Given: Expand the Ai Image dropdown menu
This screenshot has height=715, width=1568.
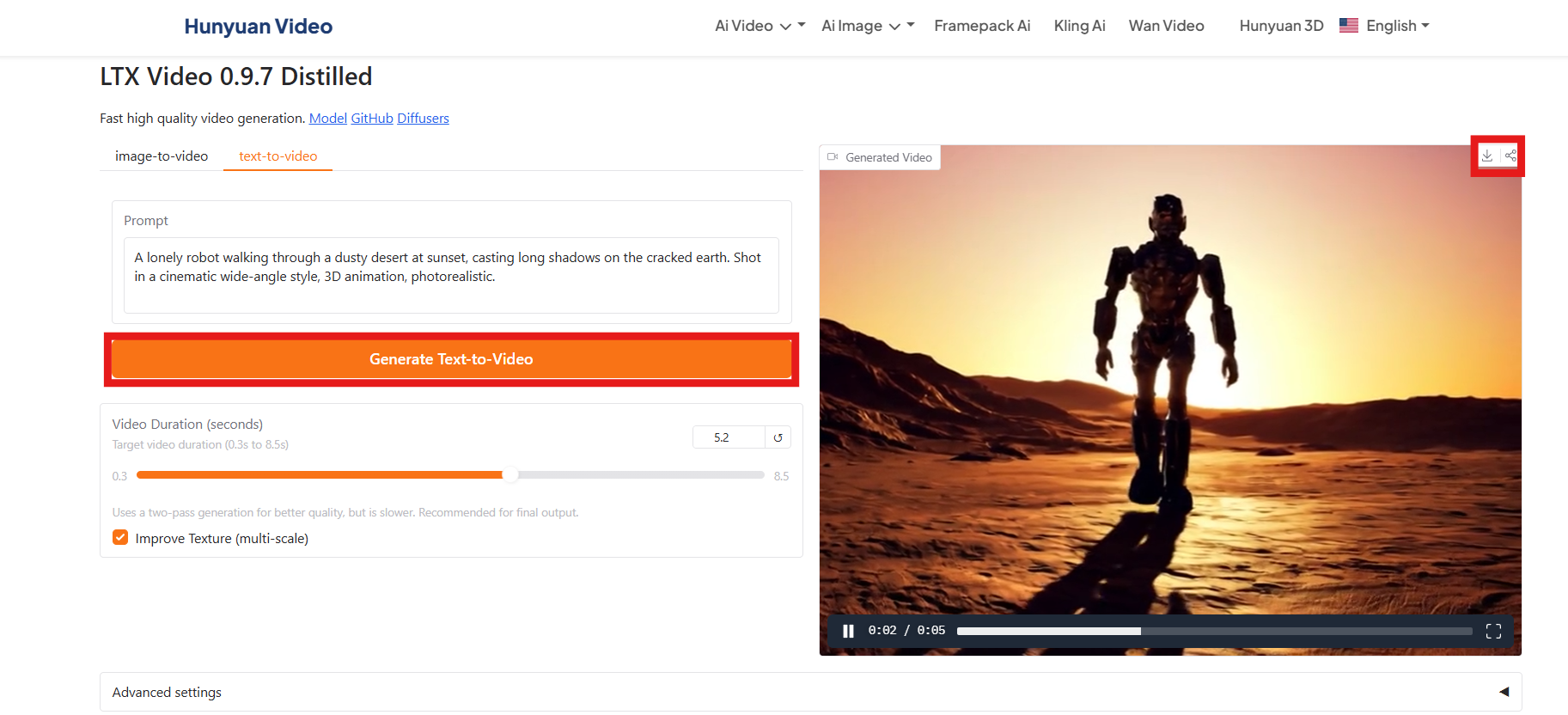Looking at the screenshot, I should (x=868, y=26).
